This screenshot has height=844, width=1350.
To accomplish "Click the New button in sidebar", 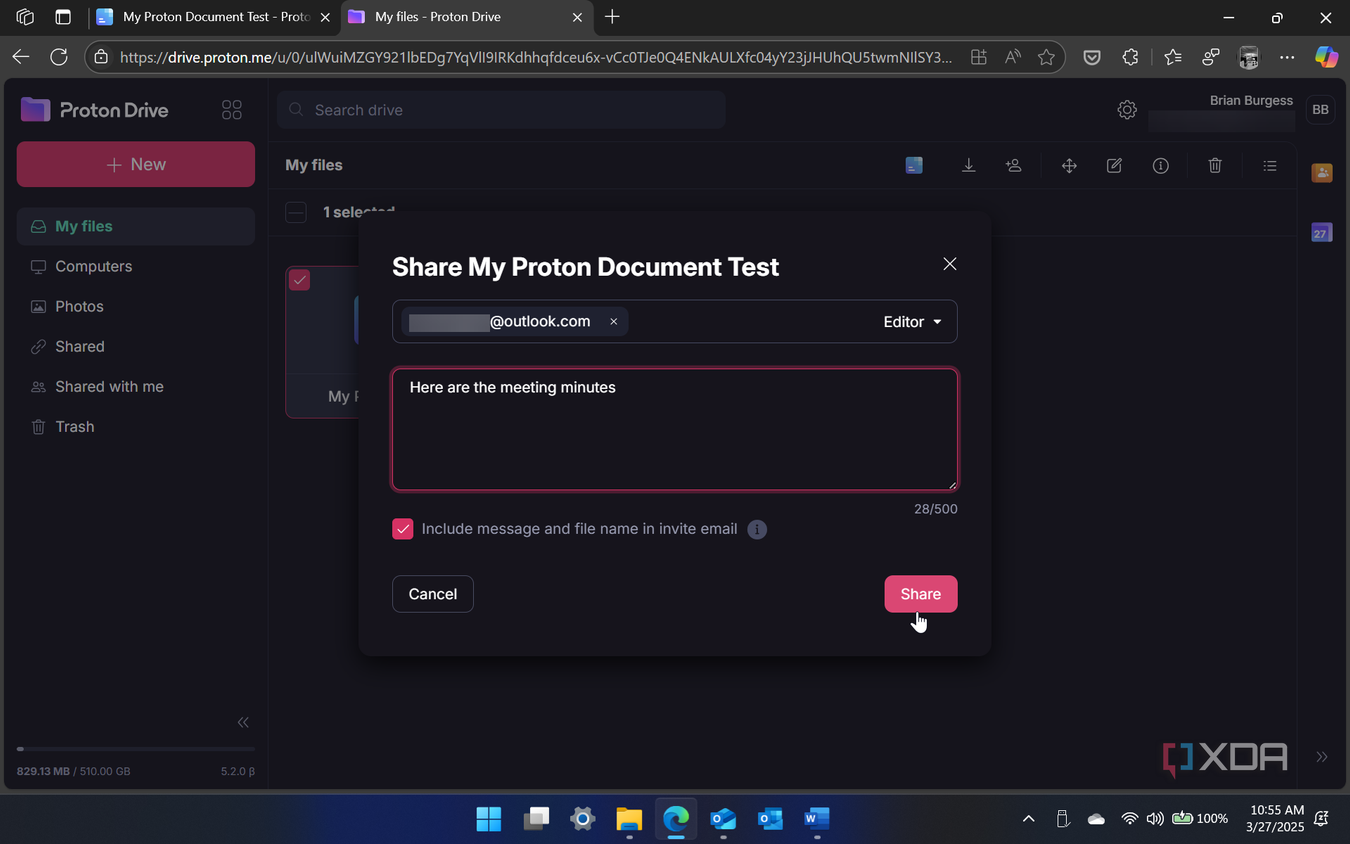I will (136, 164).
